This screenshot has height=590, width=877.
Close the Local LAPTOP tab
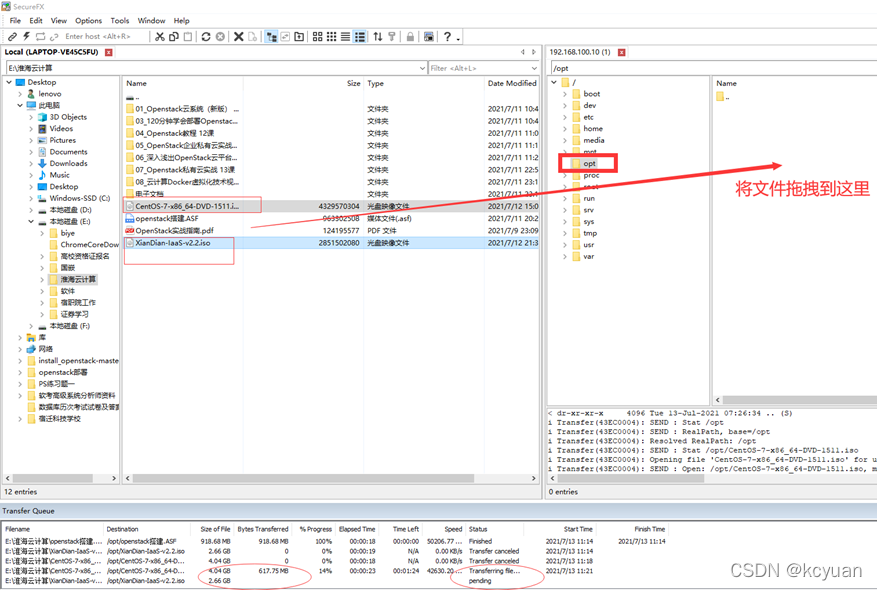[109, 52]
